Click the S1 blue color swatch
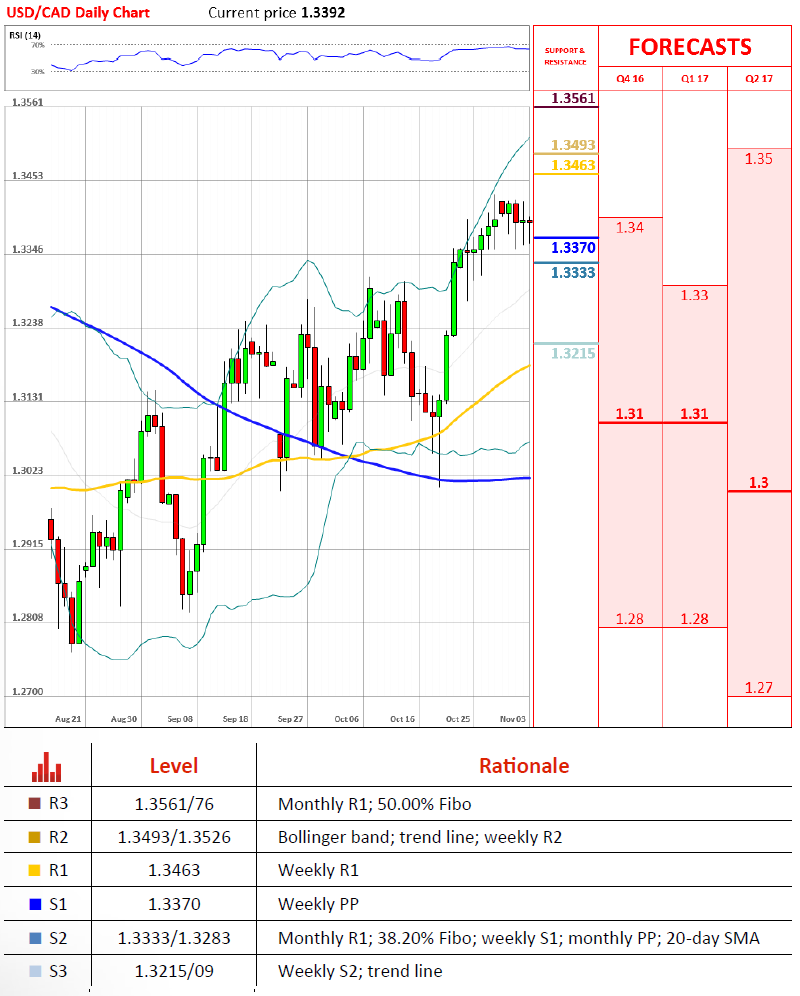Screen dimensions: 800x996 pos(35,904)
